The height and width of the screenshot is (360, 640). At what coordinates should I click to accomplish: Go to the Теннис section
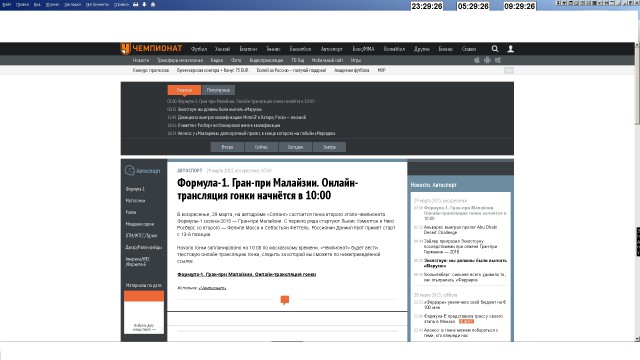[273, 49]
